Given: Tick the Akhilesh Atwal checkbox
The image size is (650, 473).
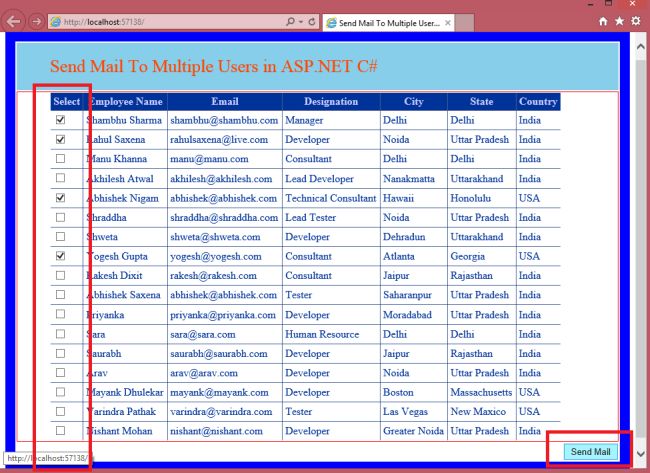Looking at the screenshot, I should (61, 178).
